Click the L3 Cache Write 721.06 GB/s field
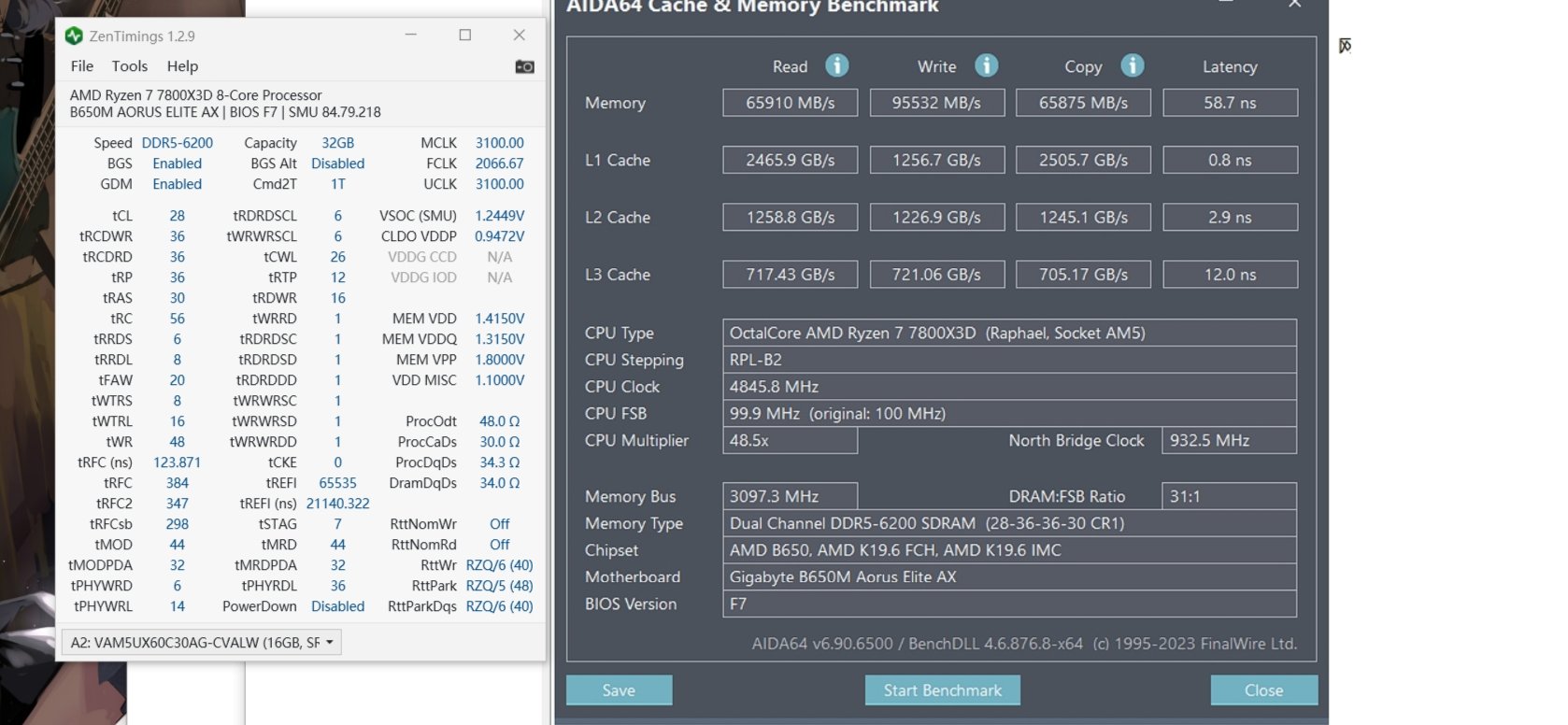Screen dimensions: 1568x725 point(936,275)
